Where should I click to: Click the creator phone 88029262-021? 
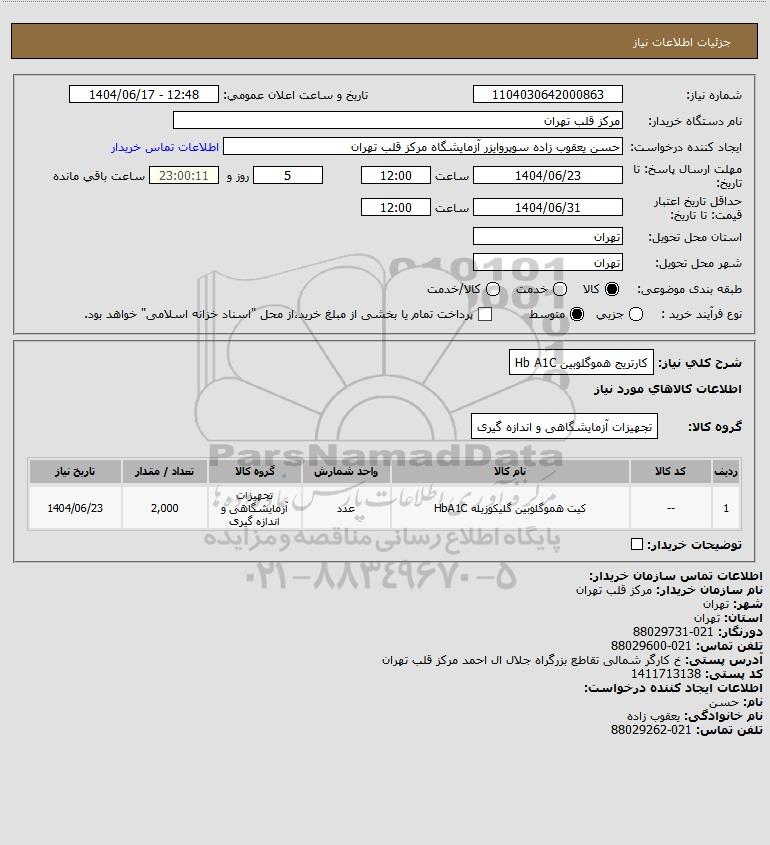coord(651,730)
